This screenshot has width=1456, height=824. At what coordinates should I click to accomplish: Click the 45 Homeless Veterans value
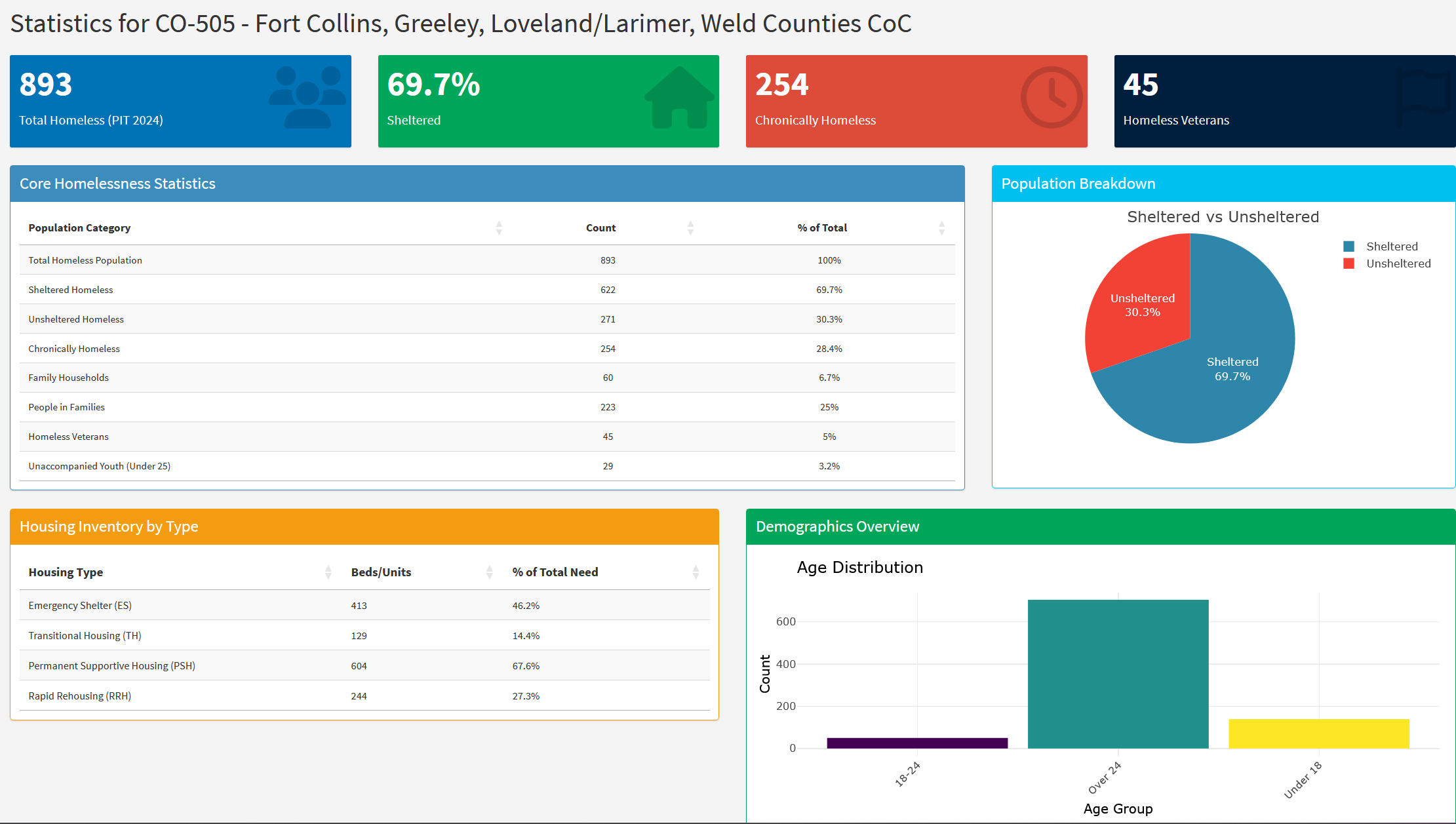click(1141, 85)
